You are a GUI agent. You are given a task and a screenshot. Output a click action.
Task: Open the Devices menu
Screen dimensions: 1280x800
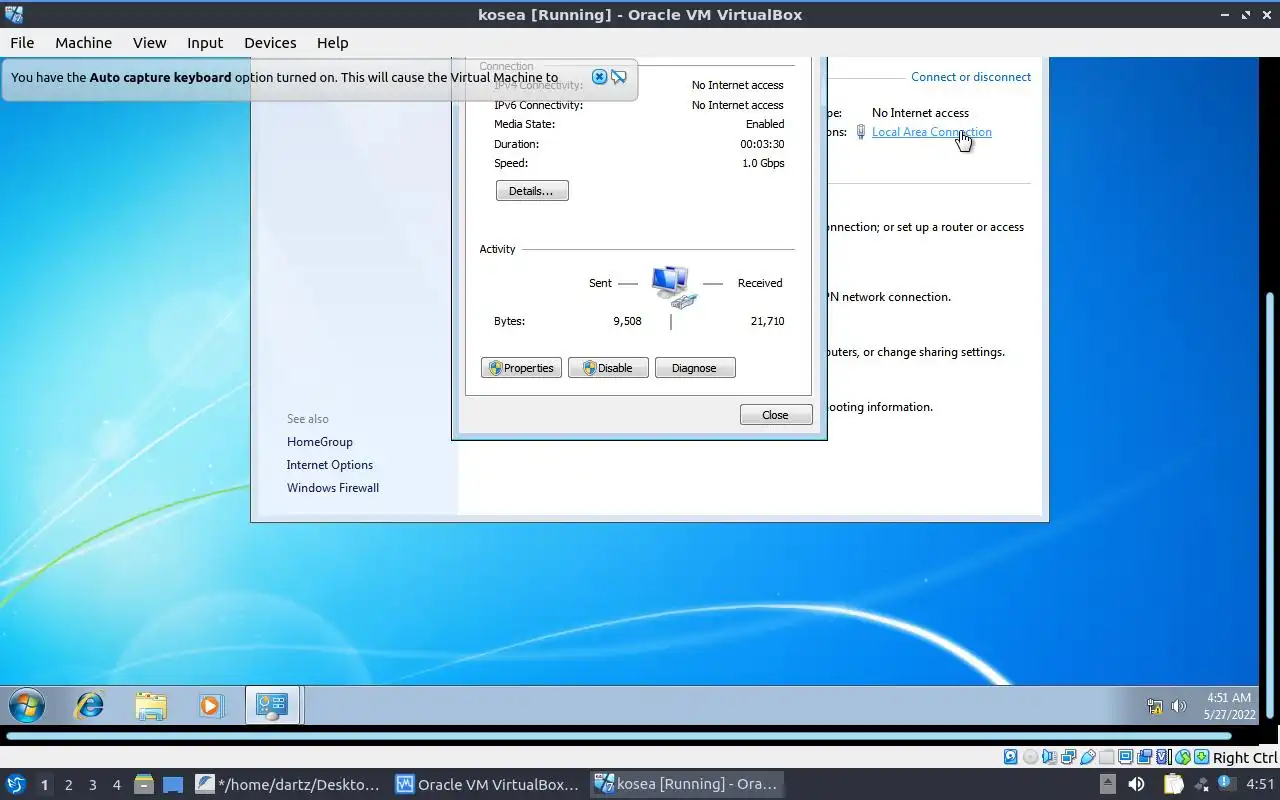pos(270,43)
